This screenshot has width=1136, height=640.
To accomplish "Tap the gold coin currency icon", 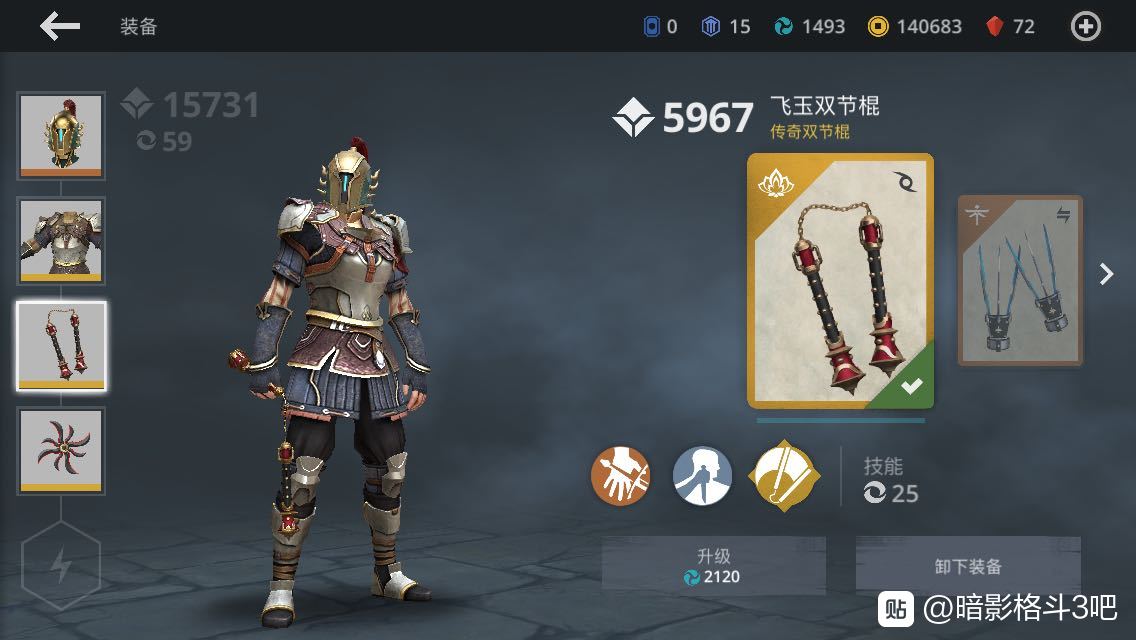I will pos(878,27).
